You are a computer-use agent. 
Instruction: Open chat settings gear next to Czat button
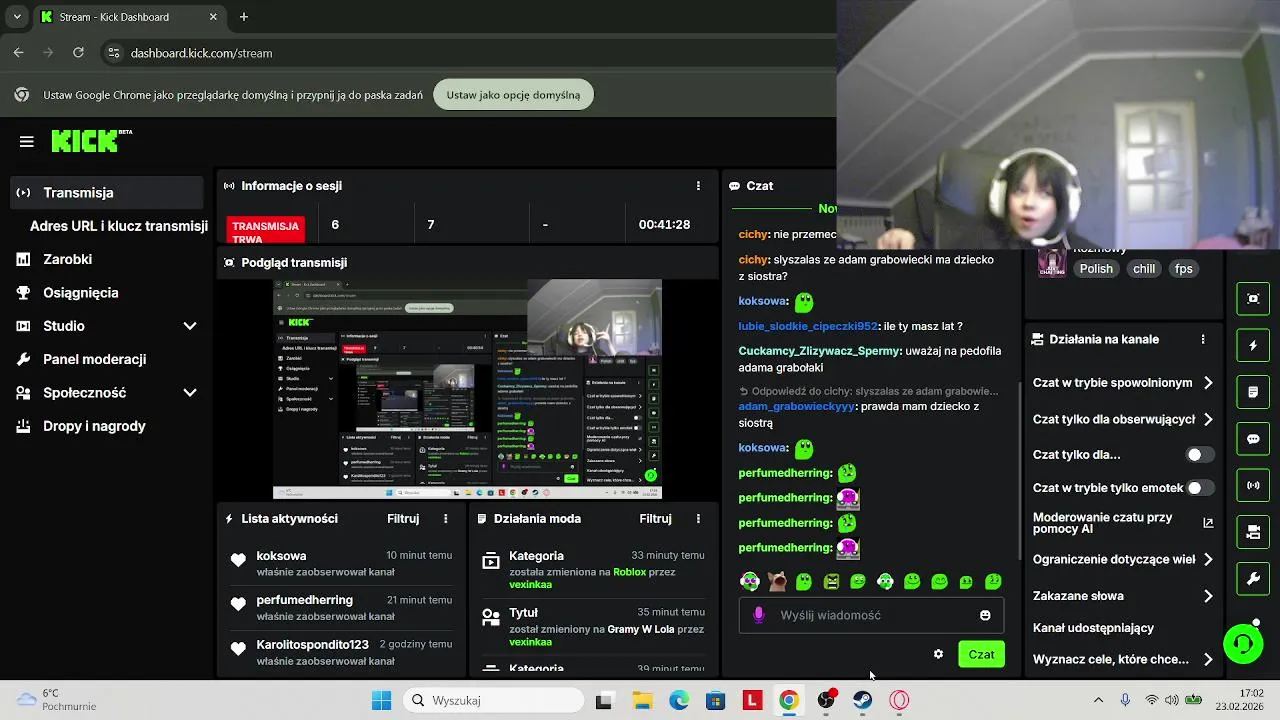click(x=938, y=654)
